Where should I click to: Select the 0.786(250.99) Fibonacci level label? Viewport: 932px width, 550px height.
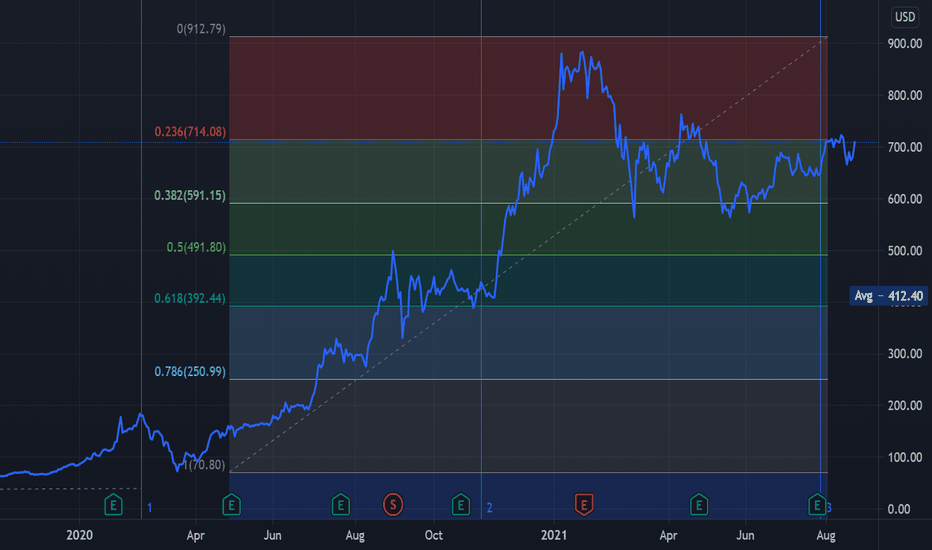pyautogui.click(x=190, y=371)
